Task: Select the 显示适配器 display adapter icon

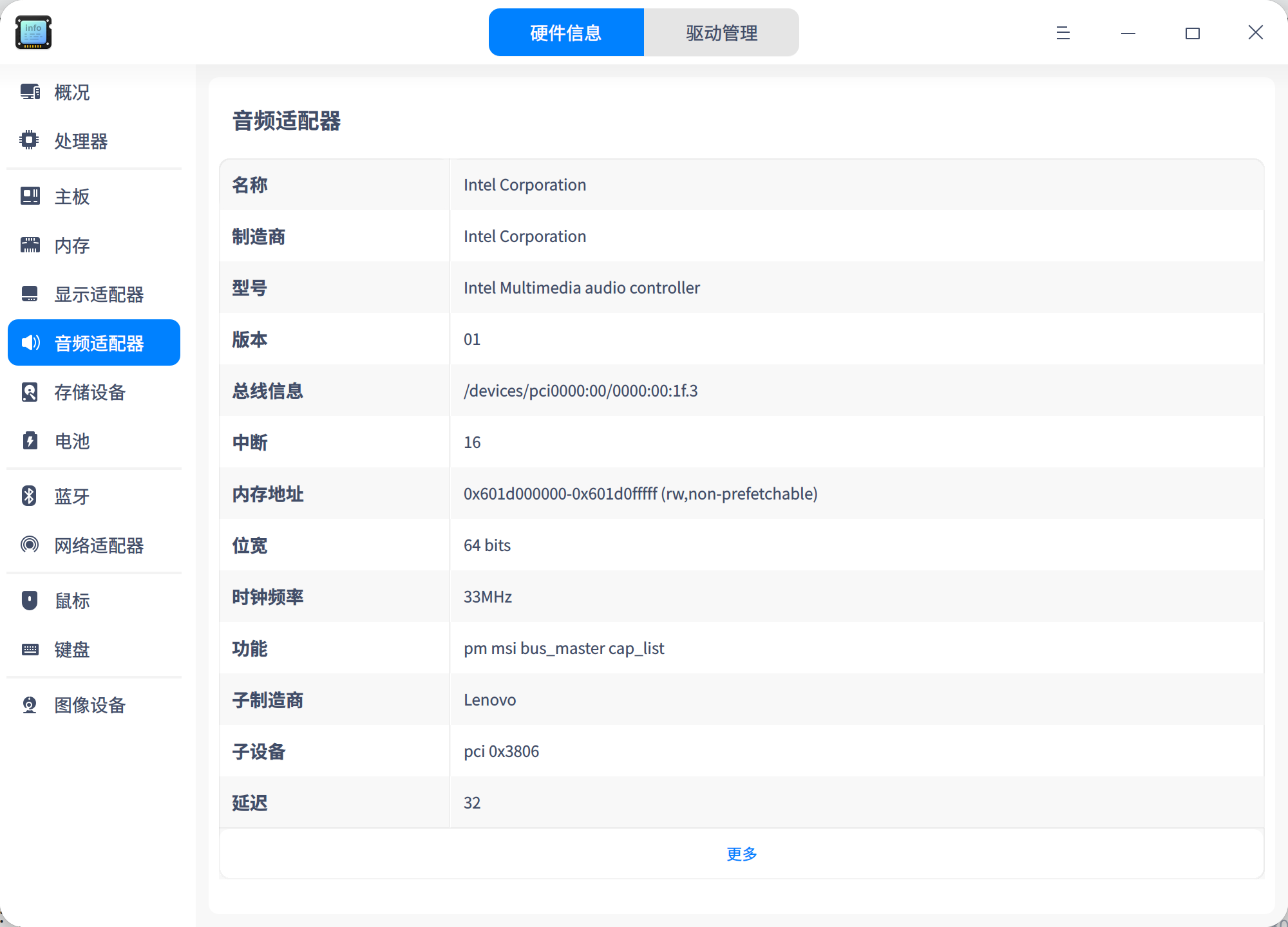Action: [x=30, y=294]
